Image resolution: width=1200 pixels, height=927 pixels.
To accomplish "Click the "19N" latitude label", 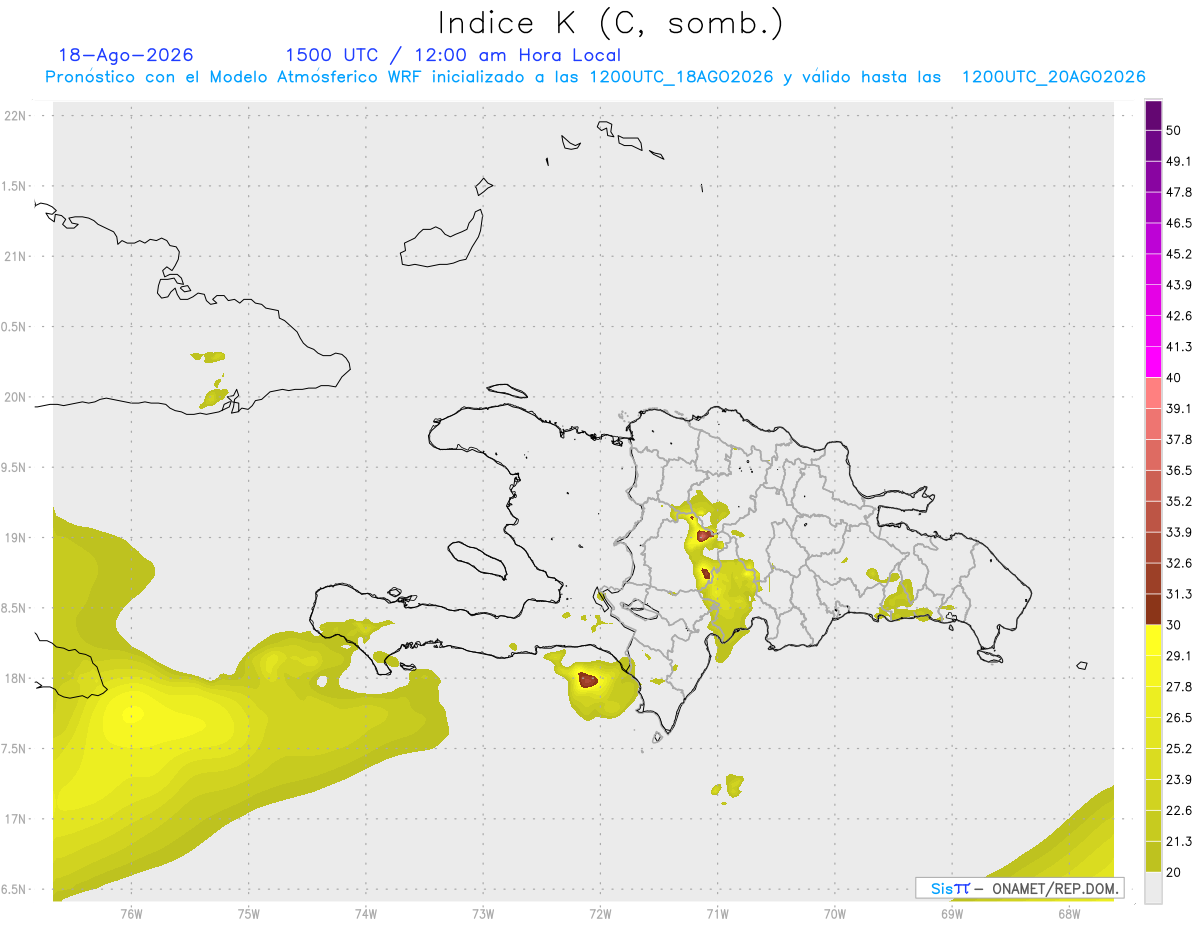I will (x=15, y=537).
